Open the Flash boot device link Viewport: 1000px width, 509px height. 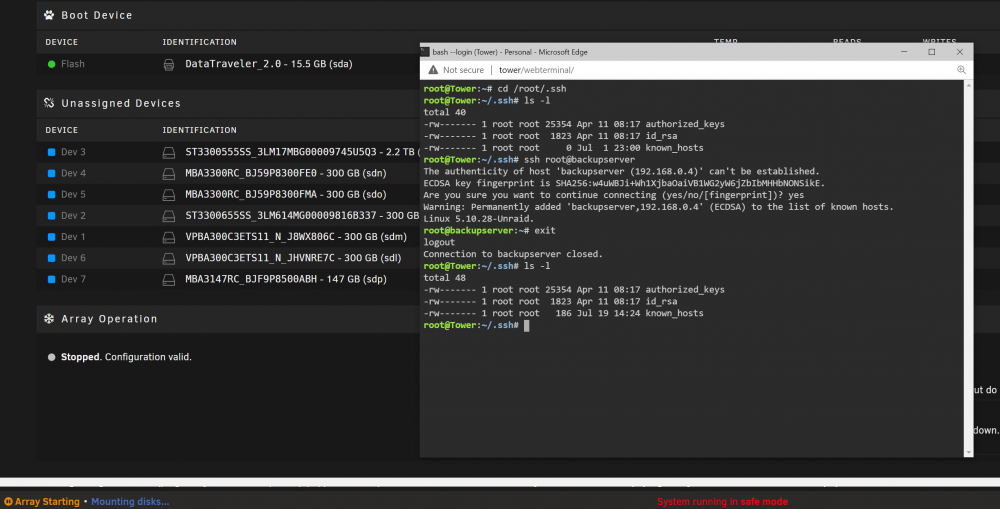tap(73, 64)
